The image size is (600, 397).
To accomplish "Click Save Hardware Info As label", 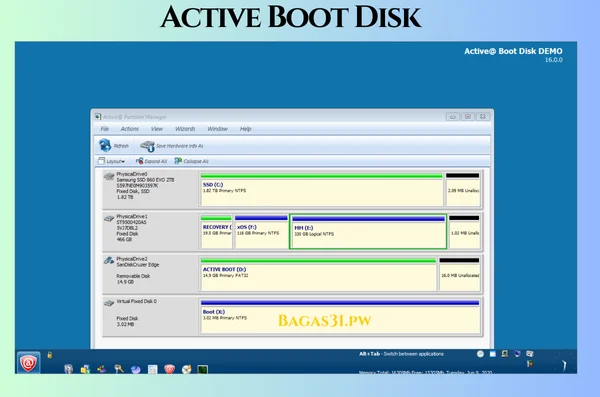I will click(179, 146).
